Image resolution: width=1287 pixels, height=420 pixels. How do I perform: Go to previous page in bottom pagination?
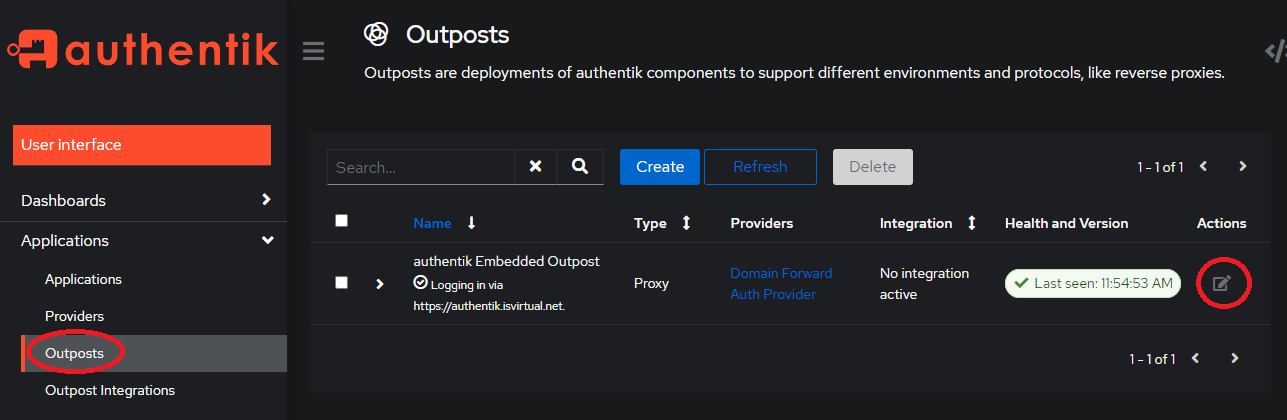(x=1195, y=358)
